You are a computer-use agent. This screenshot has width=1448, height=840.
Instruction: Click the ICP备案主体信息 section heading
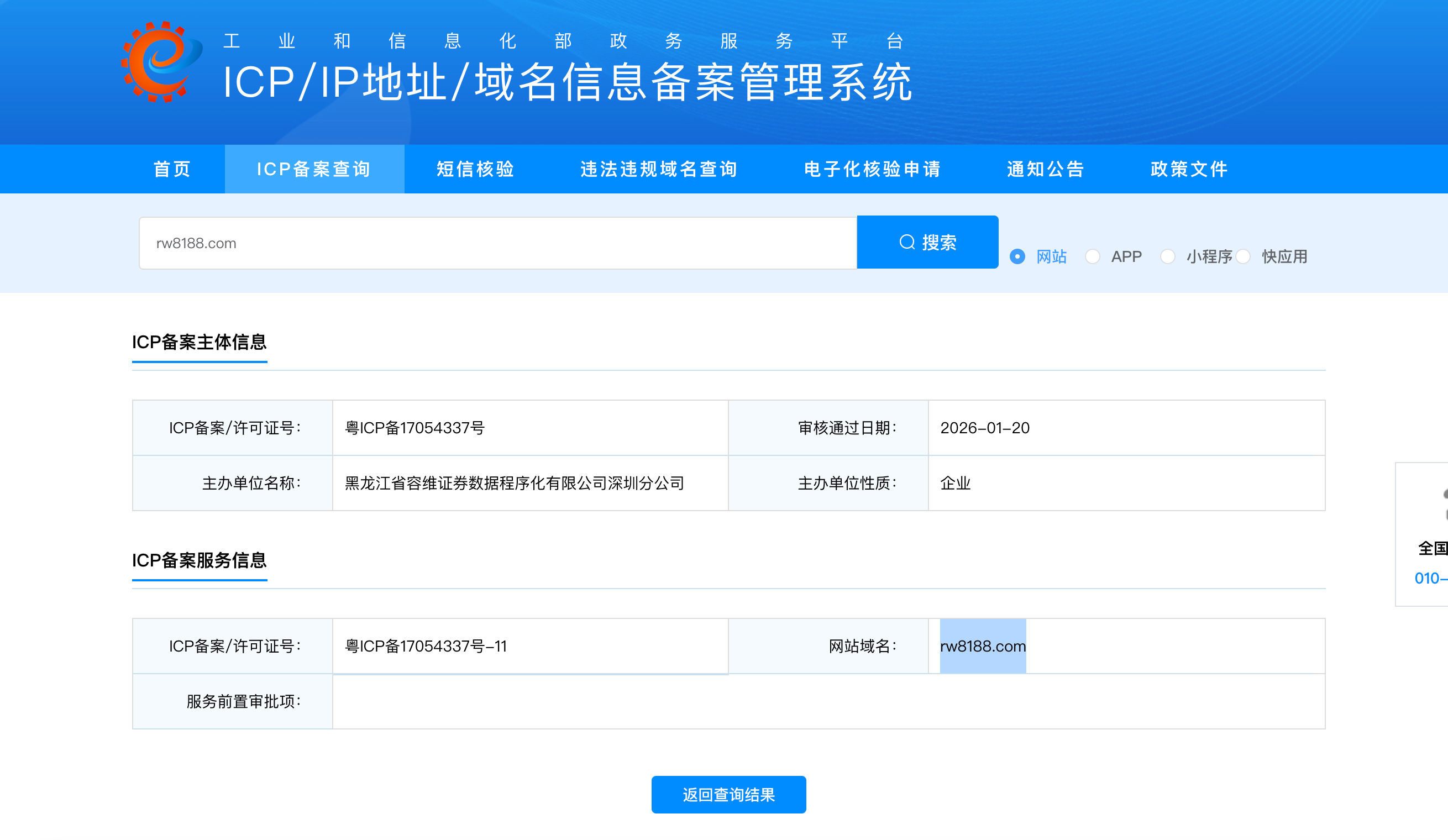pos(200,343)
